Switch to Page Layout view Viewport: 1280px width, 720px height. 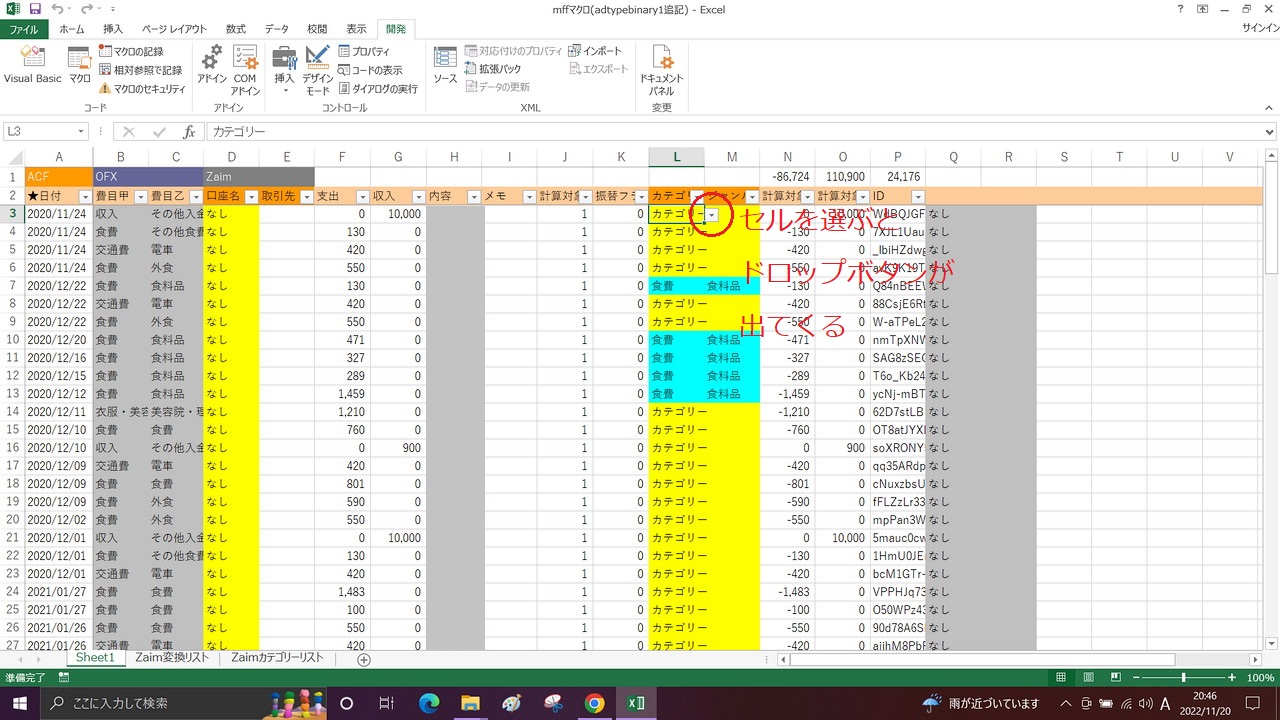[1089, 678]
